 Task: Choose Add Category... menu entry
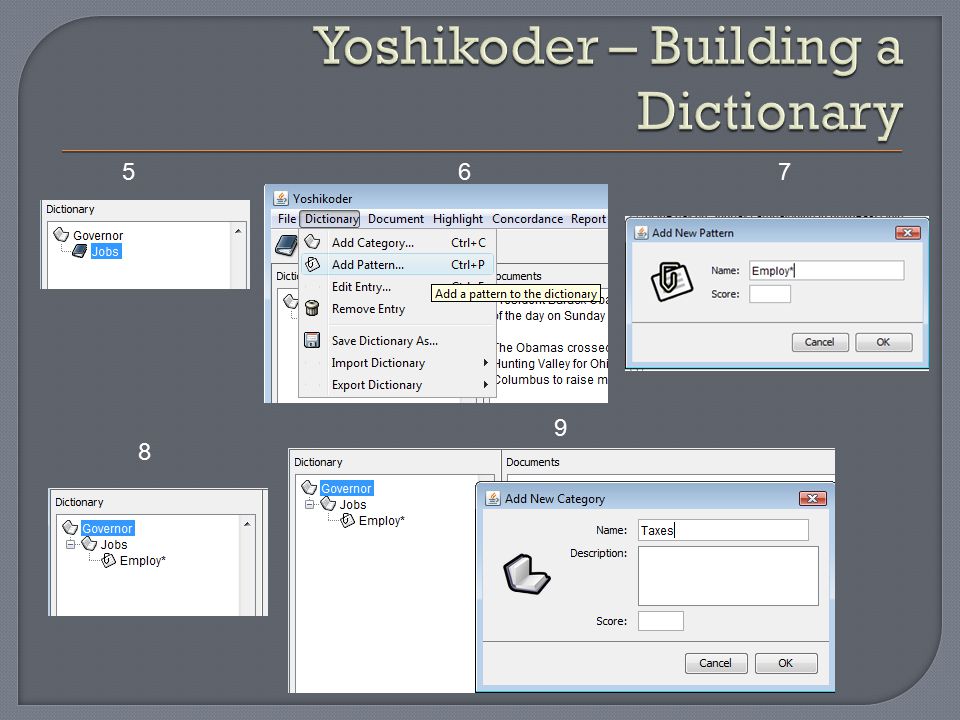[397, 242]
